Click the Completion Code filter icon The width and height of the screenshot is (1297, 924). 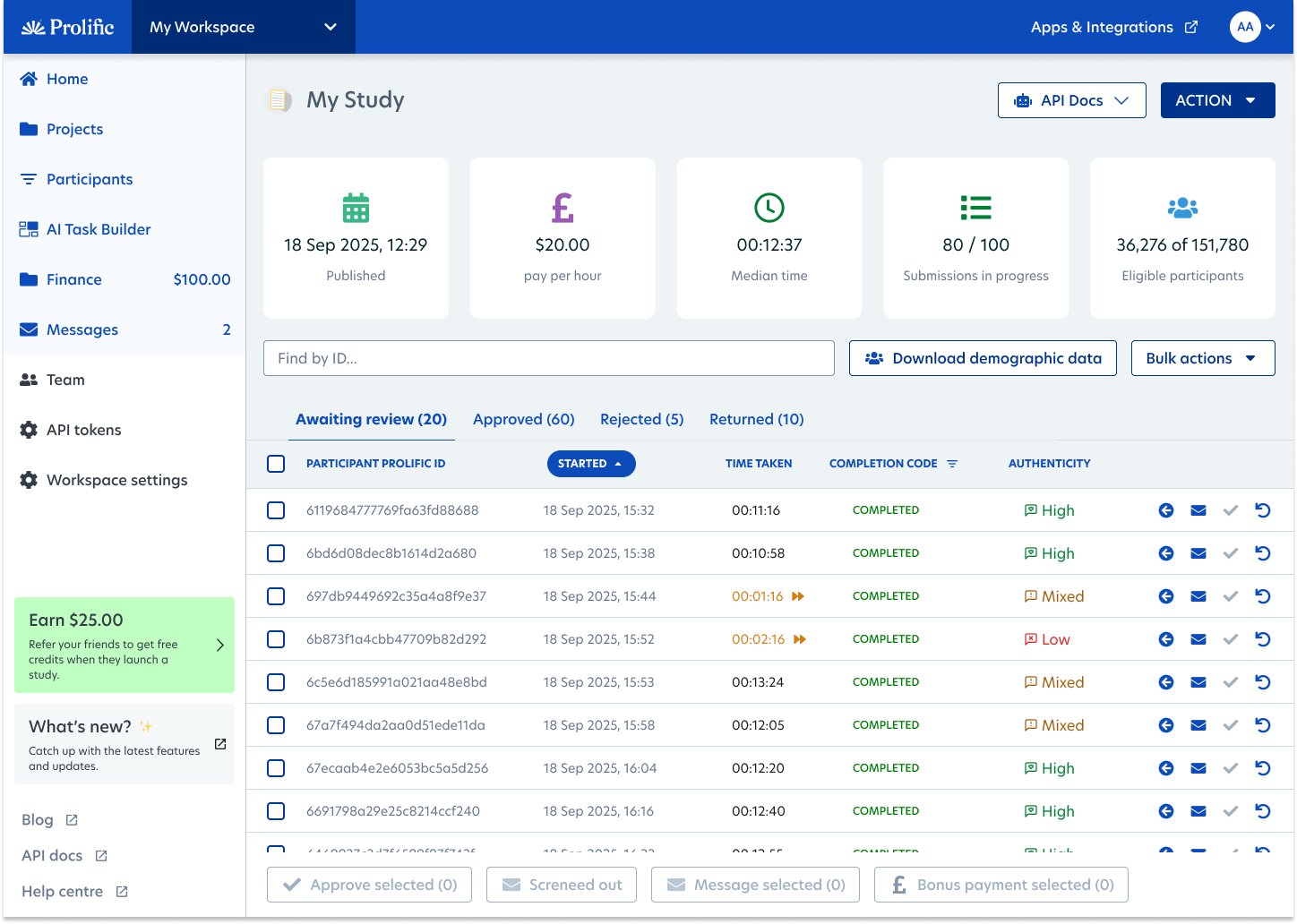[952, 464]
